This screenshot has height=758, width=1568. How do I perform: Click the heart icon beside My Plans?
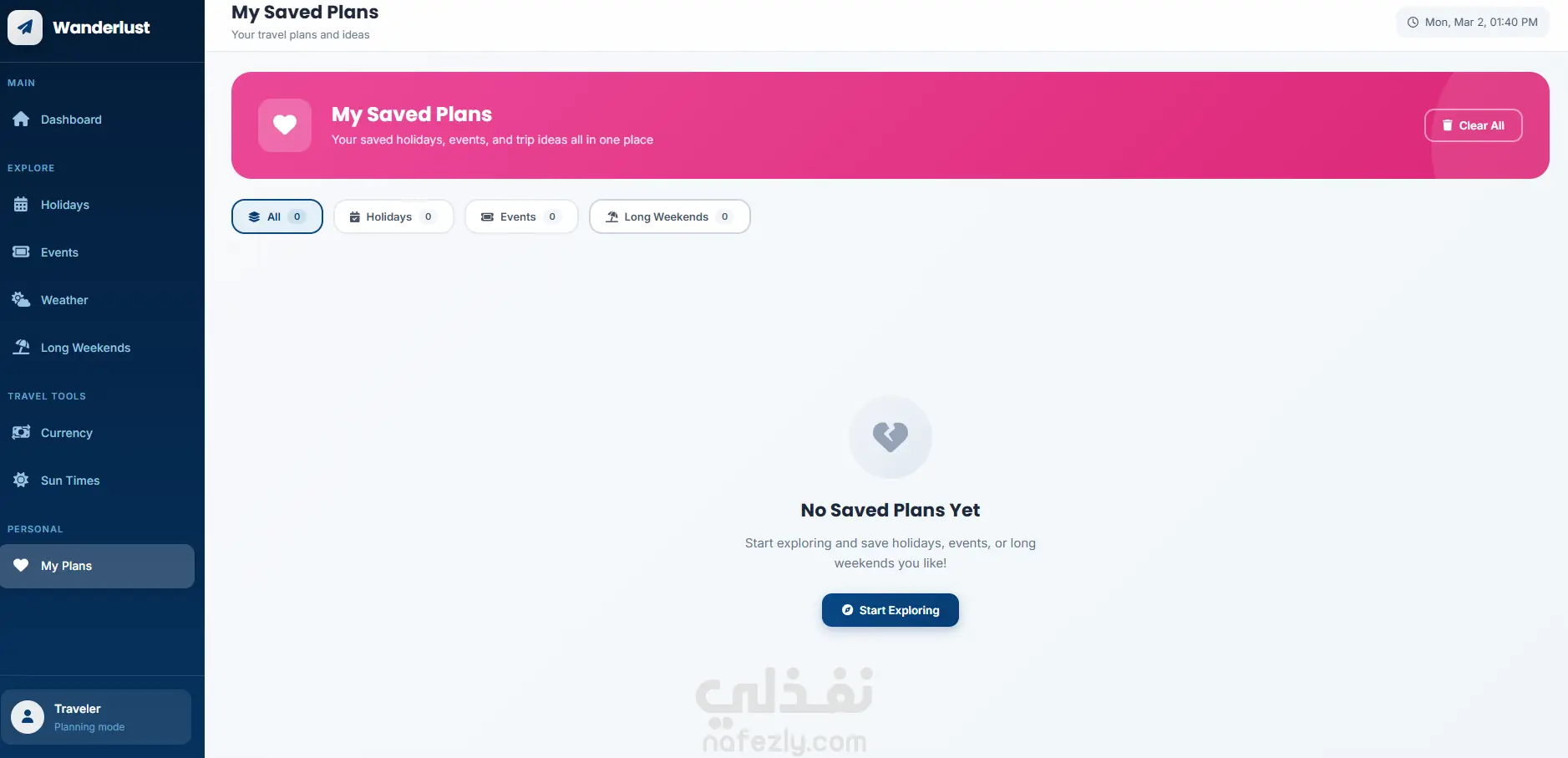click(x=21, y=566)
